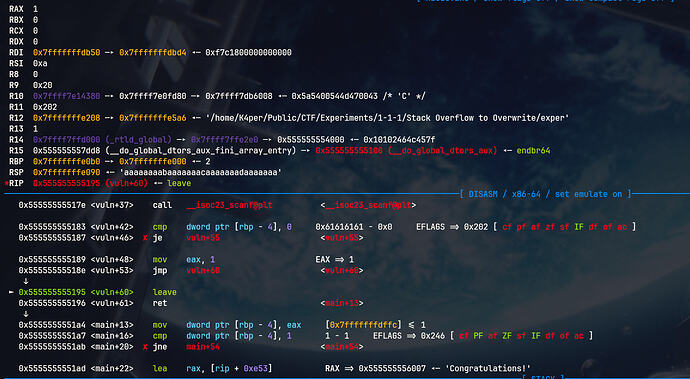The image size is (690, 379).
Task: Select the RBX register label
Action: 16,20
